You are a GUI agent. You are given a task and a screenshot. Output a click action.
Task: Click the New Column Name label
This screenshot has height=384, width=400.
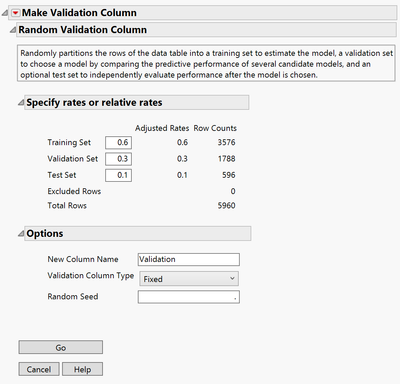pyautogui.click(x=83, y=259)
